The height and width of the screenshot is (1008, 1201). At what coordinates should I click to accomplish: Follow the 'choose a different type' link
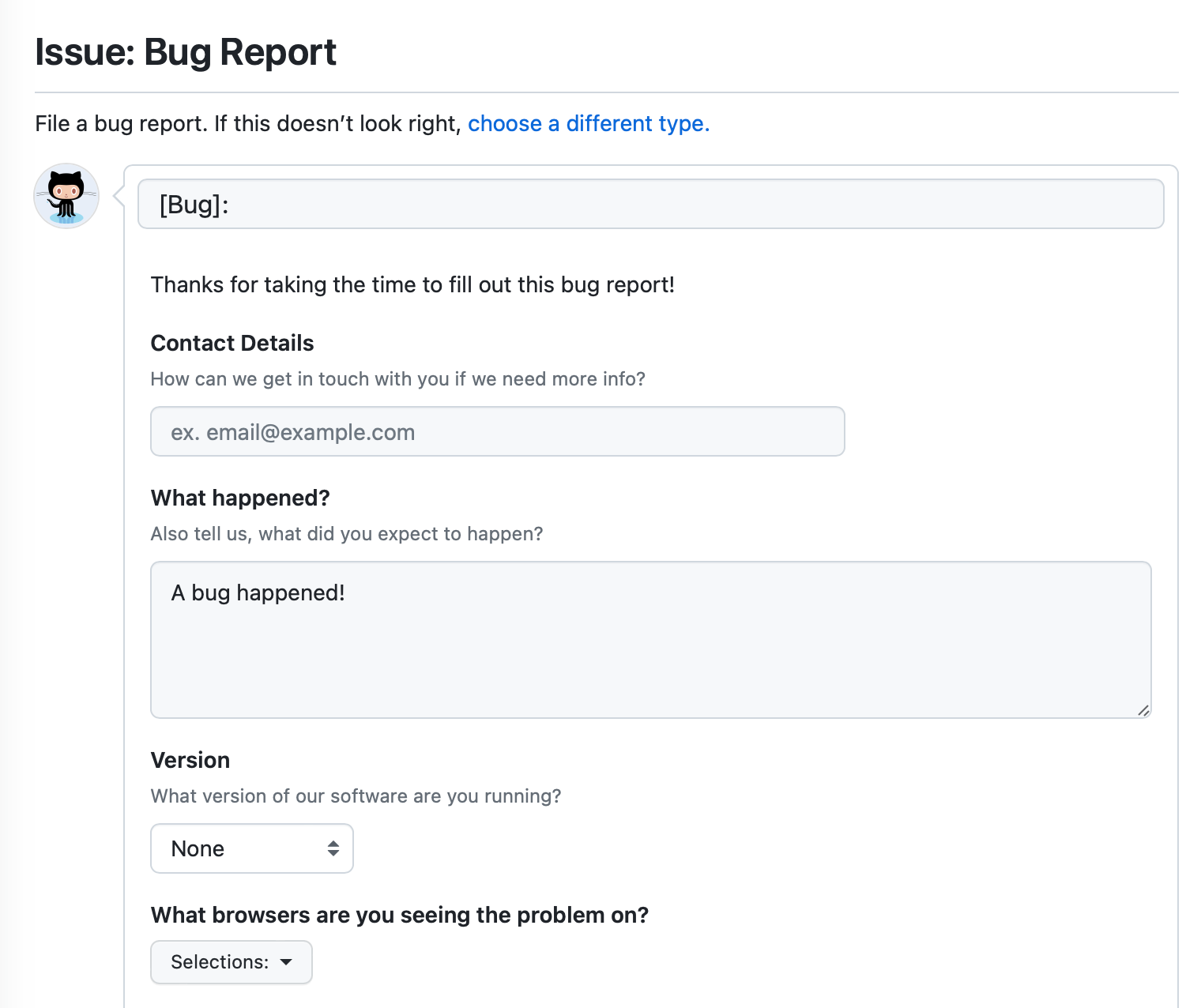pos(588,123)
